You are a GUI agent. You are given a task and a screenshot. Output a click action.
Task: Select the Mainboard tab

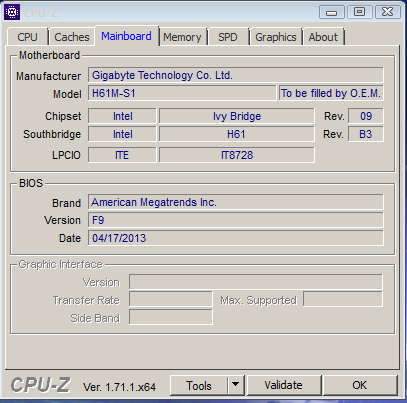126,36
